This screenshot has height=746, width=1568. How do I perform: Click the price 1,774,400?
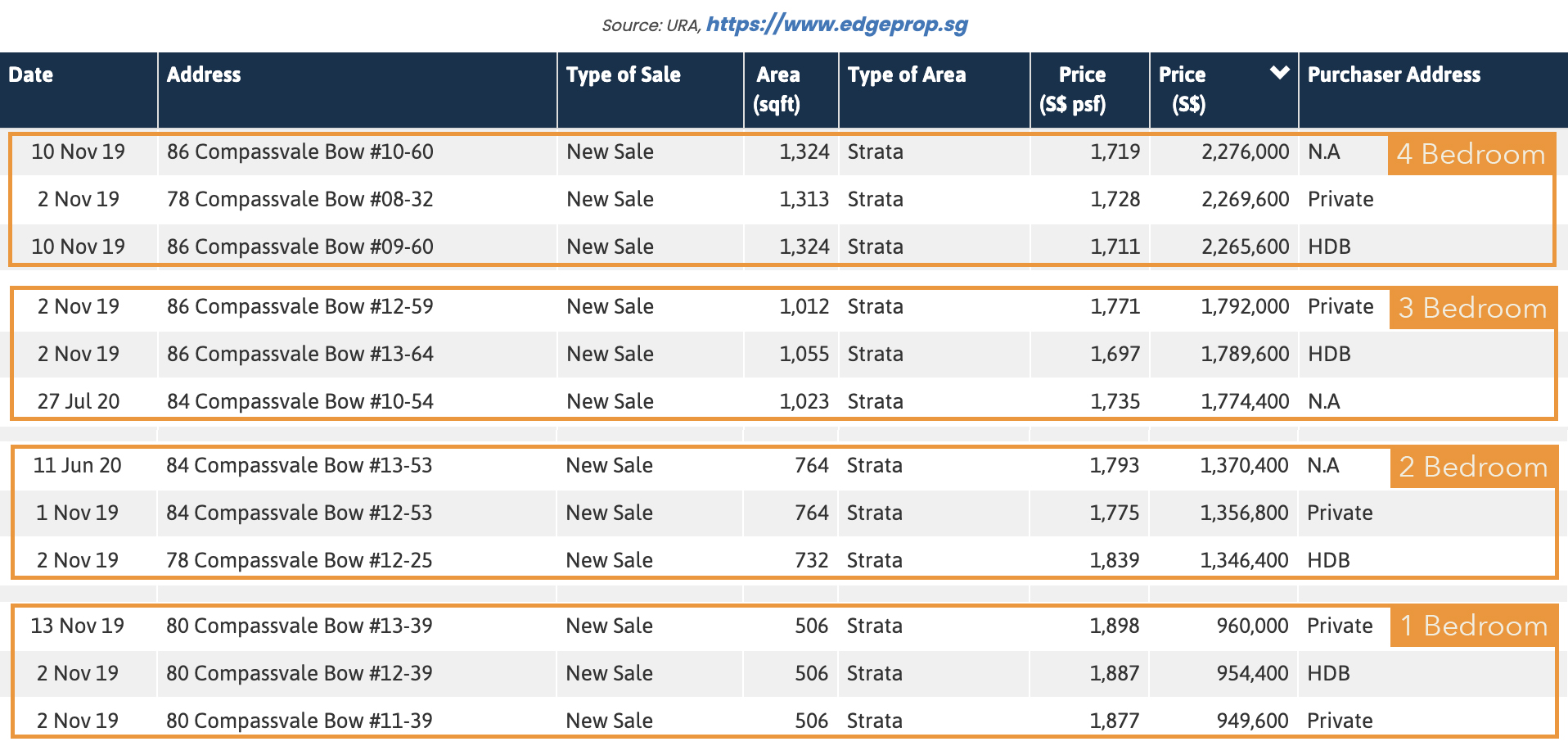[x=1245, y=401]
